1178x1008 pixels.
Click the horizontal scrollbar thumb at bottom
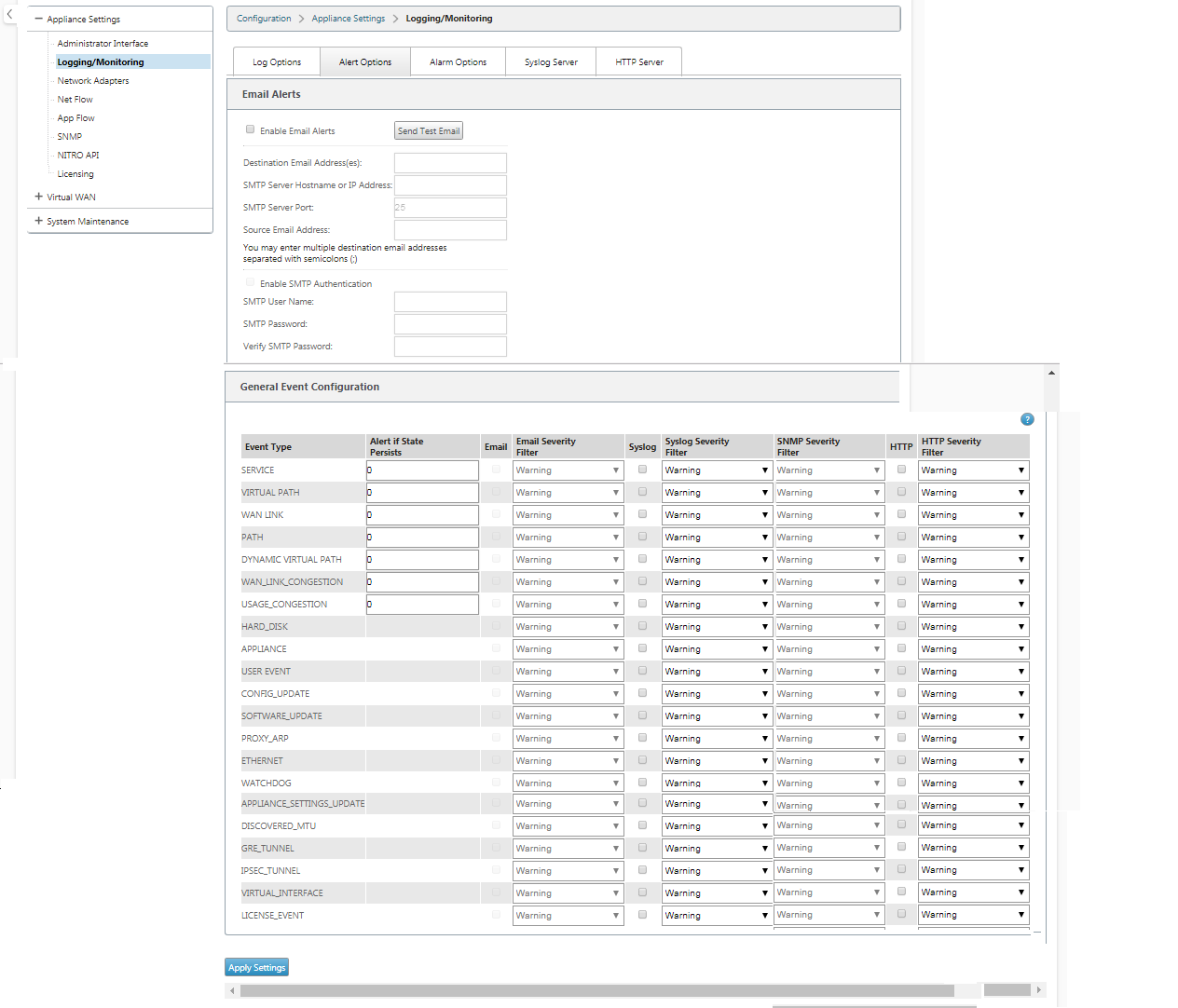(596, 990)
